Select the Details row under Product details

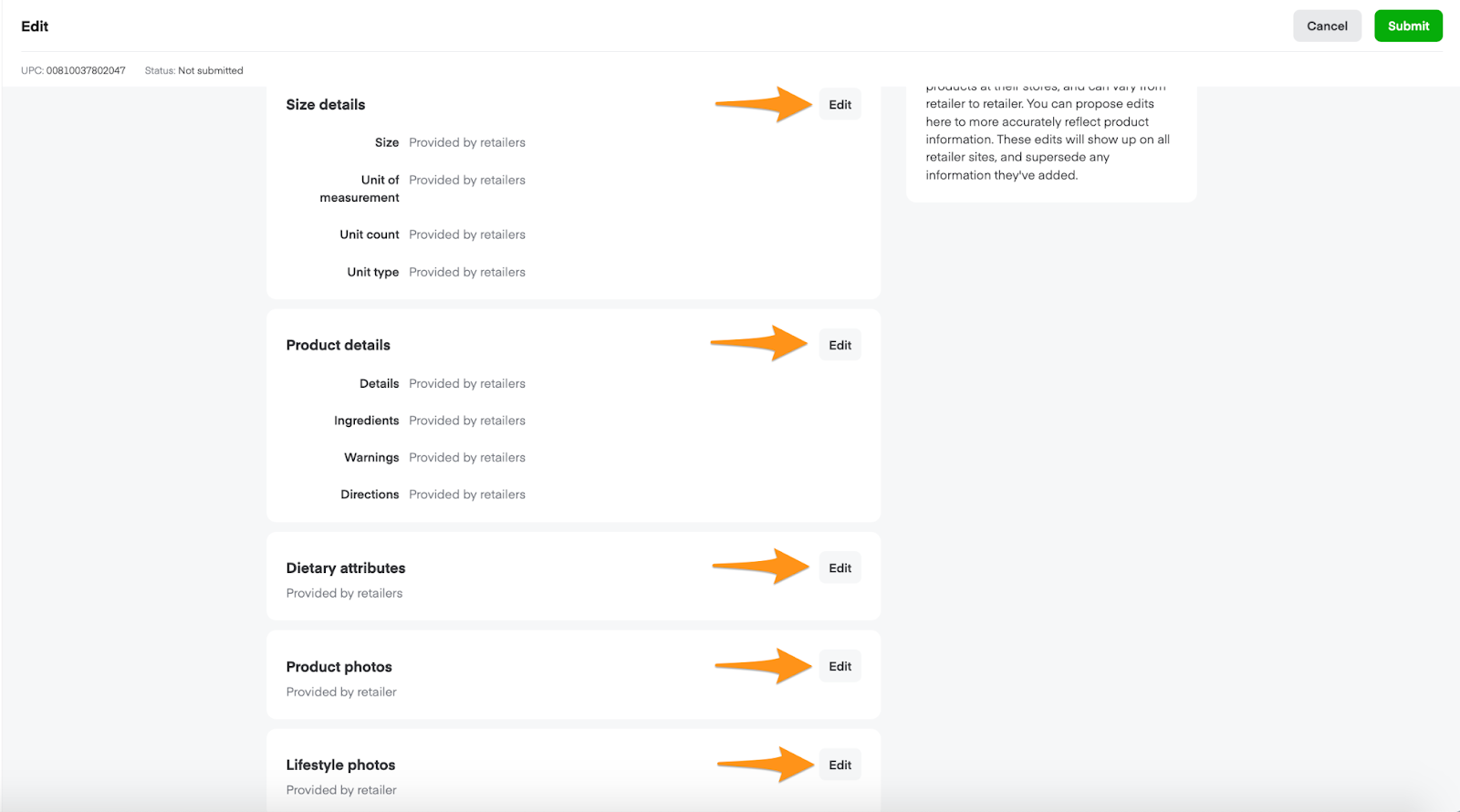[x=379, y=383]
